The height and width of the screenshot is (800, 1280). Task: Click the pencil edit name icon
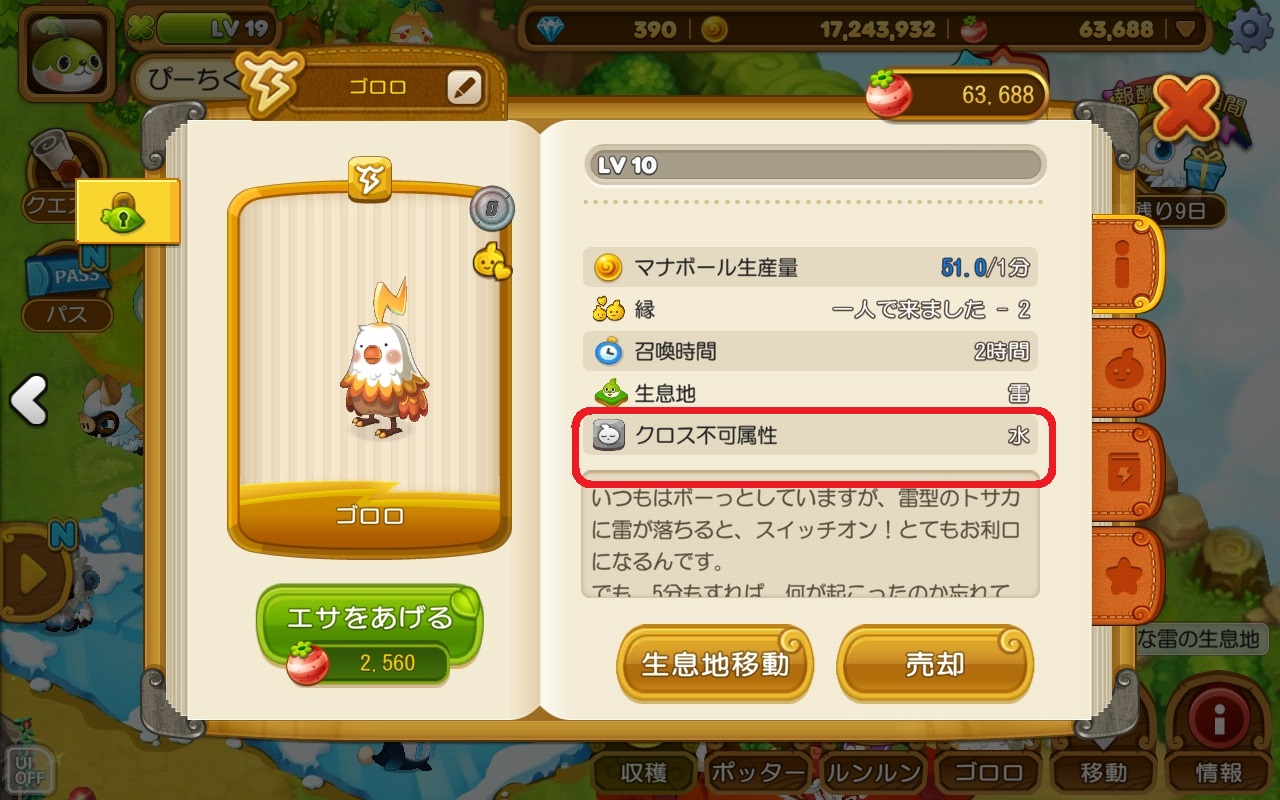[x=464, y=88]
